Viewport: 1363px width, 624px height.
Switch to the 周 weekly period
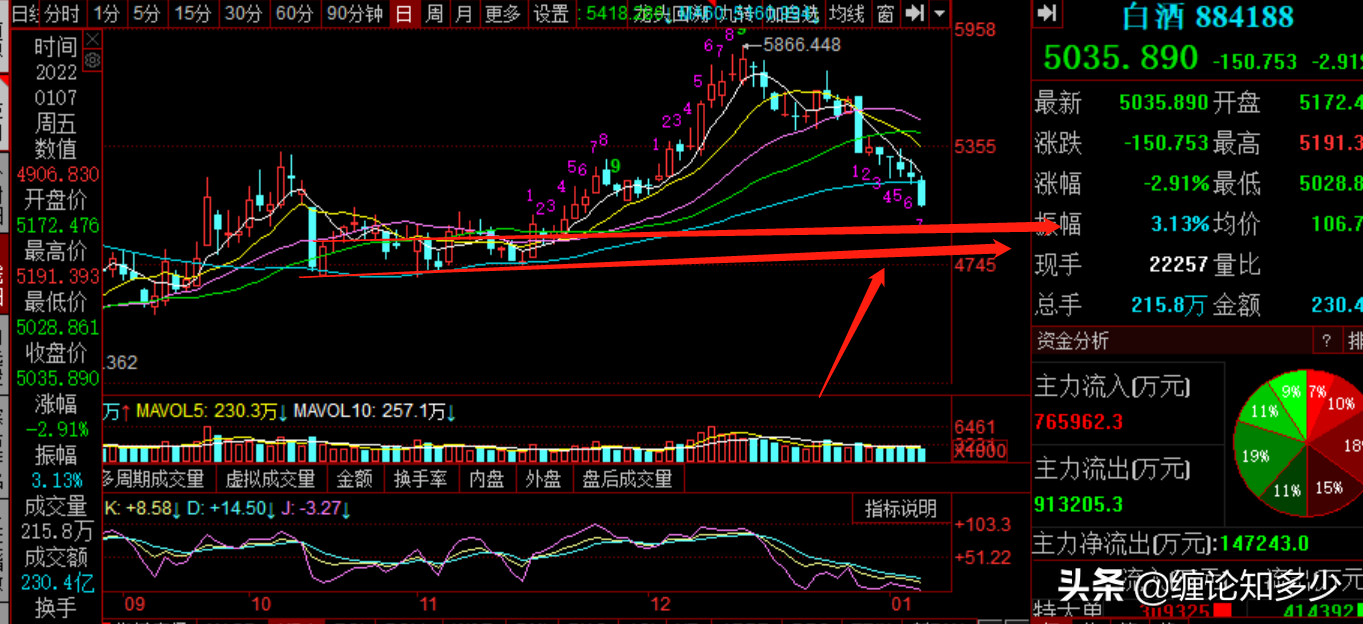pos(434,13)
